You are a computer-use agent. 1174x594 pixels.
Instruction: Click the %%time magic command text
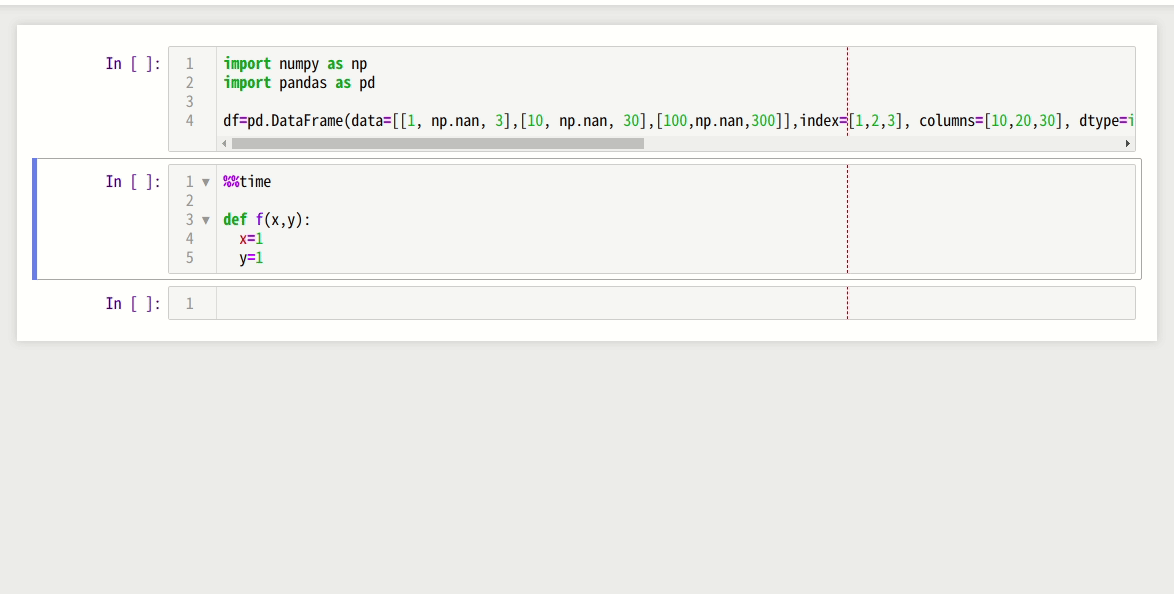(247, 182)
